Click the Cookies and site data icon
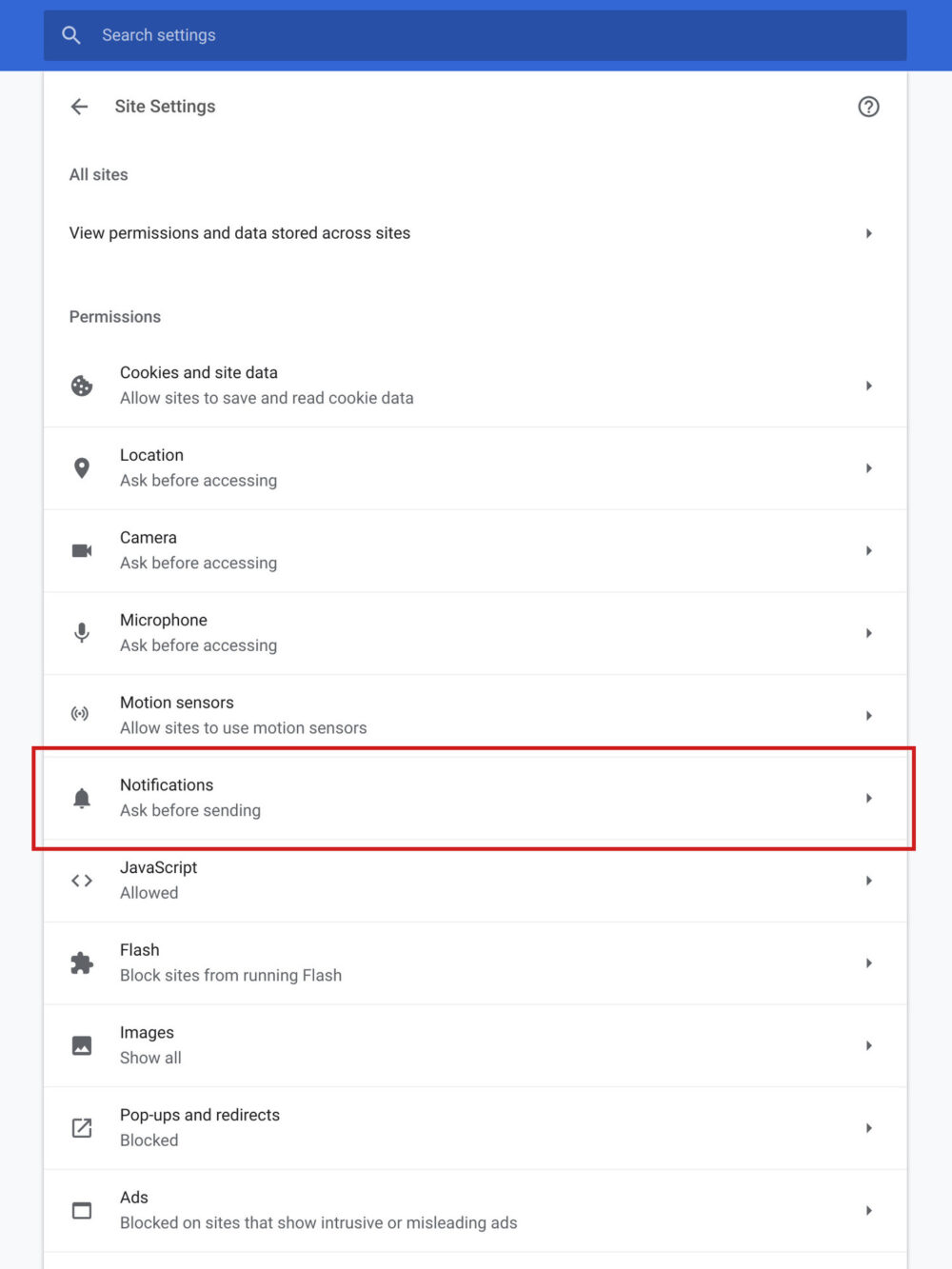This screenshot has width=952, height=1269. (x=81, y=386)
